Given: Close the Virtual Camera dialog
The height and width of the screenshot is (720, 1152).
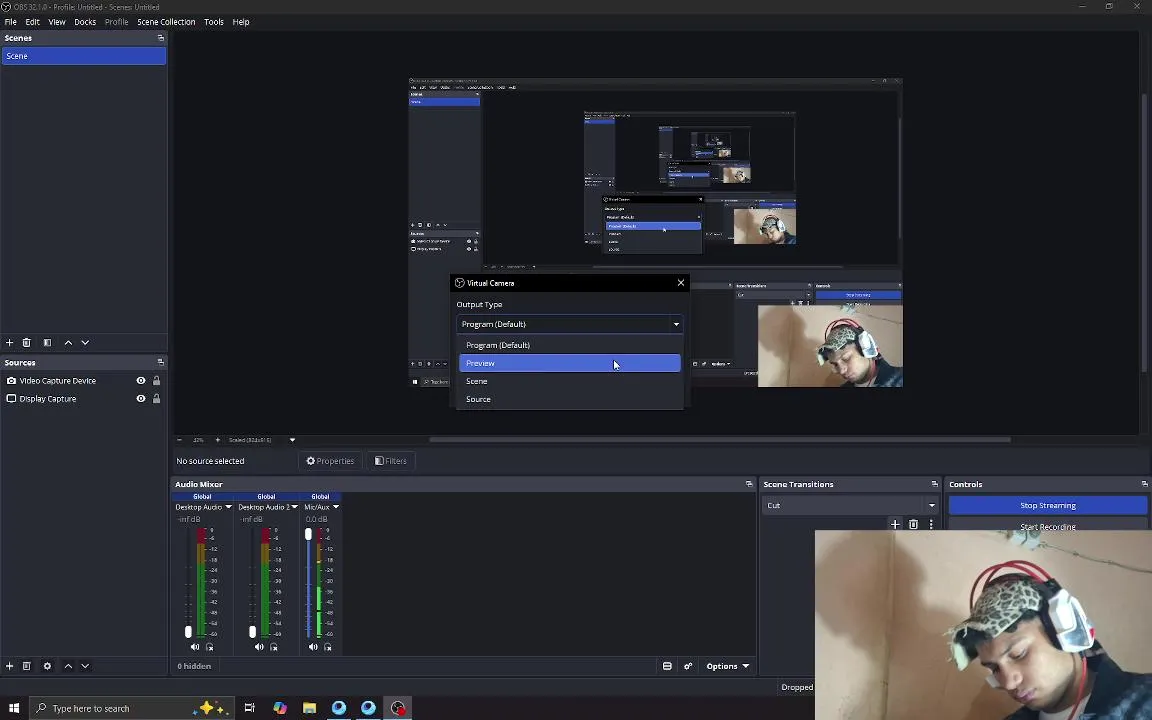Looking at the screenshot, I should pyautogui.click(x=681, y=283).
